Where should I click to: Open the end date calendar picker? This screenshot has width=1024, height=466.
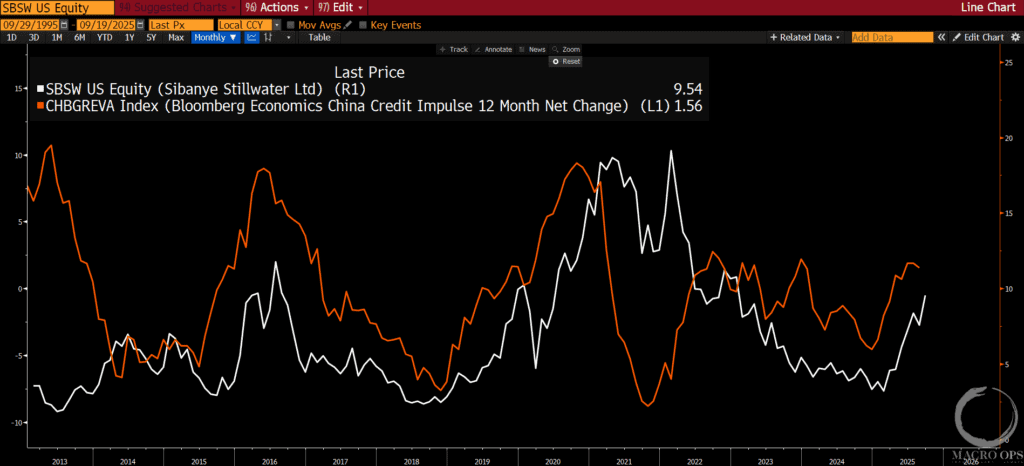pyautogui.click(x=140, y=25)
